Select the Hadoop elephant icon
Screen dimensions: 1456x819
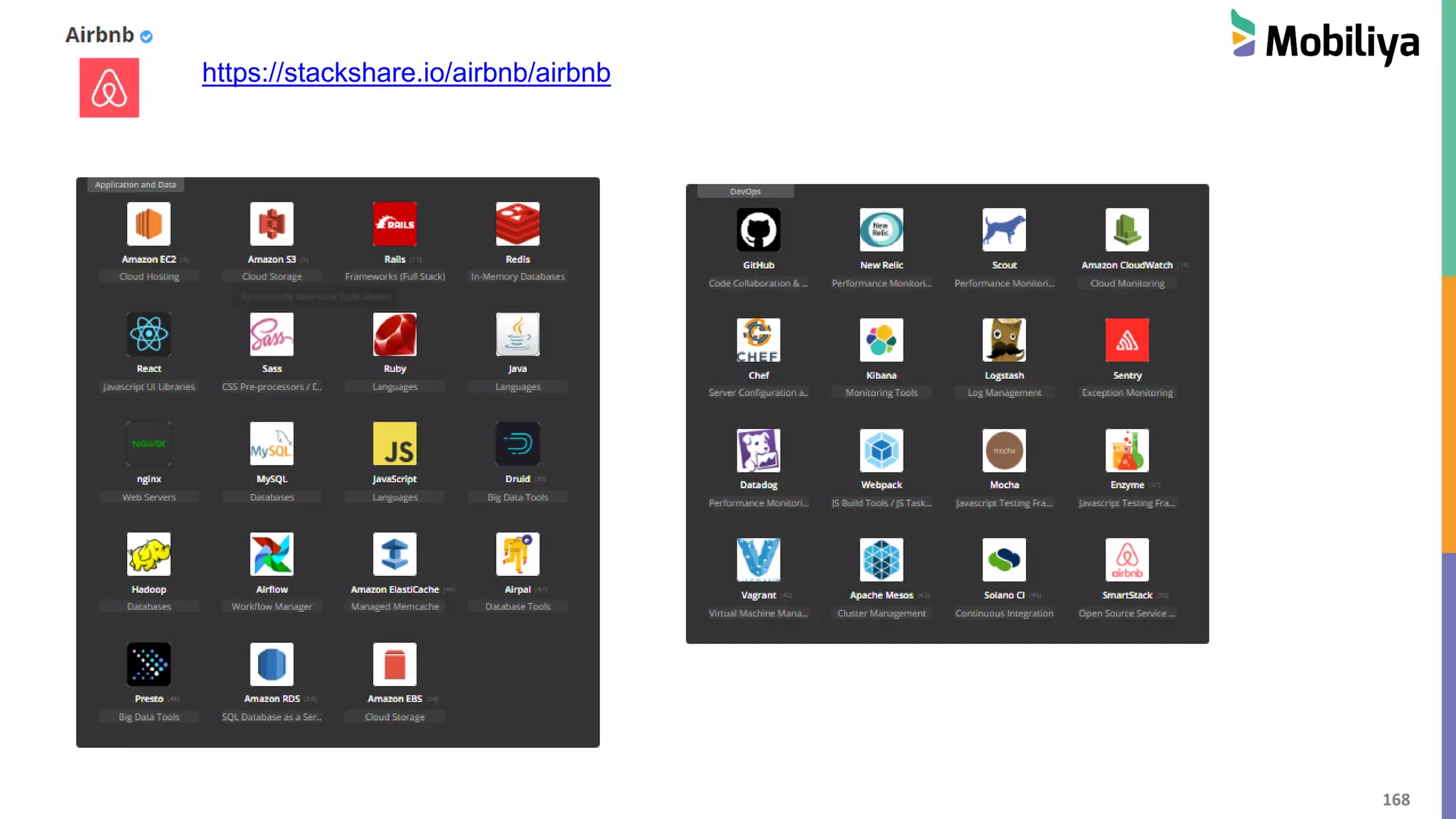149,554
